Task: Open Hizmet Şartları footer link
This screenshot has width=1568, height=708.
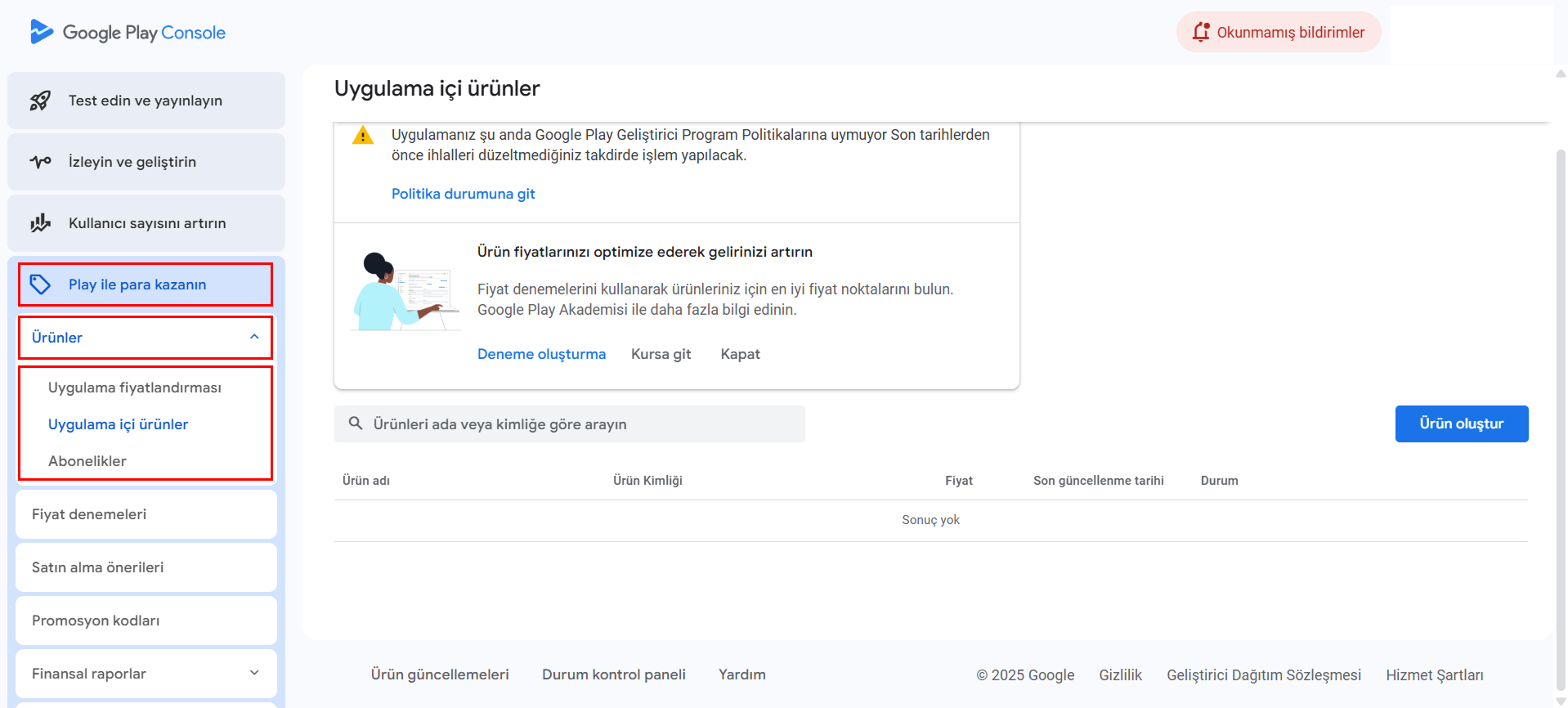Action: click(x=1435, y=675)
